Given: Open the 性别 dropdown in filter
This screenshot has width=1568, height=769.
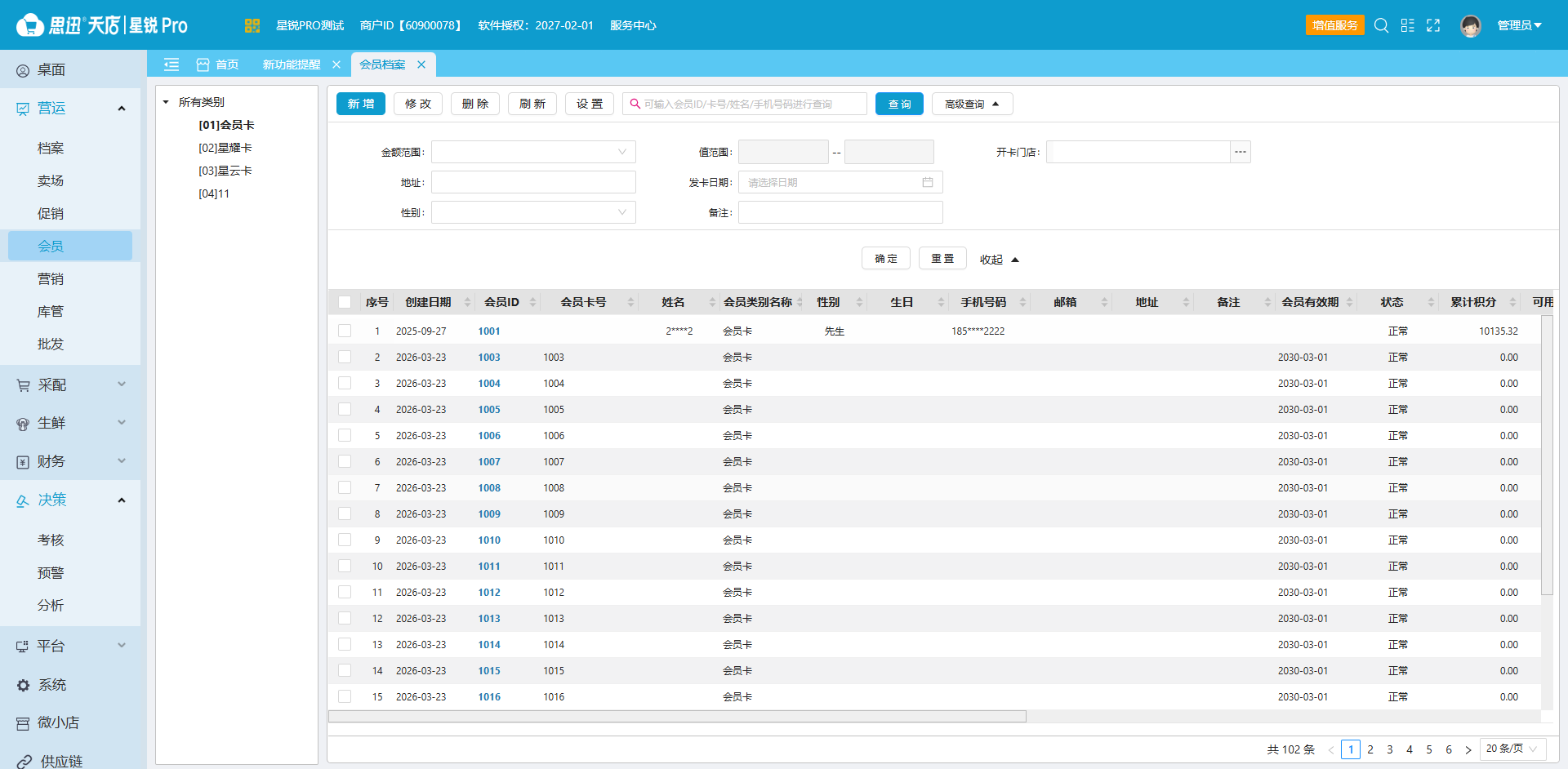Looking at the screenshot, I should (x=533, y=212).
